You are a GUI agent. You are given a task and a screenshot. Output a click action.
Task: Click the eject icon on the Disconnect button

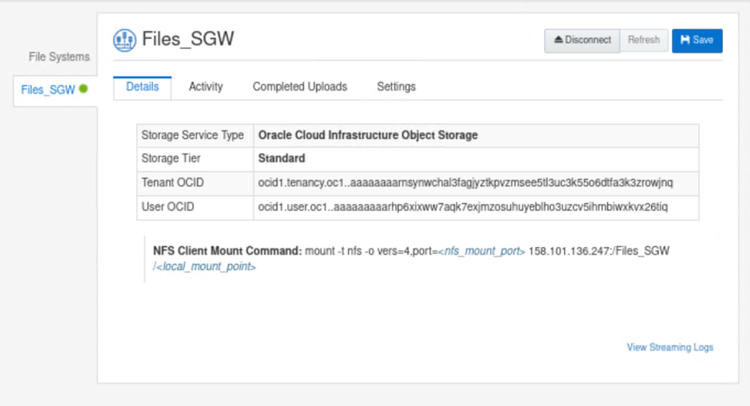tap(558, 40)
